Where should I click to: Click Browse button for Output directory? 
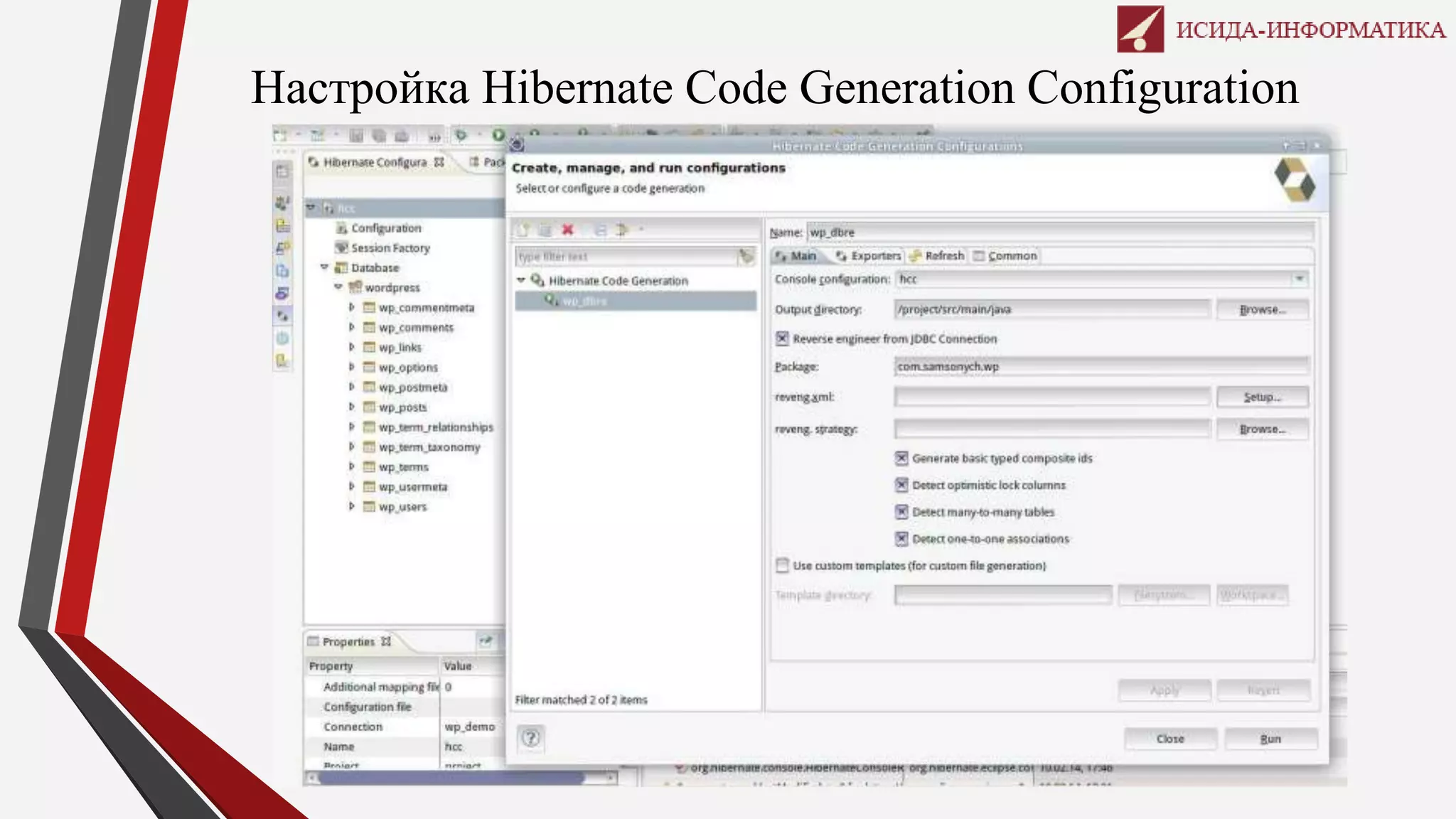tap(1263, 309)
